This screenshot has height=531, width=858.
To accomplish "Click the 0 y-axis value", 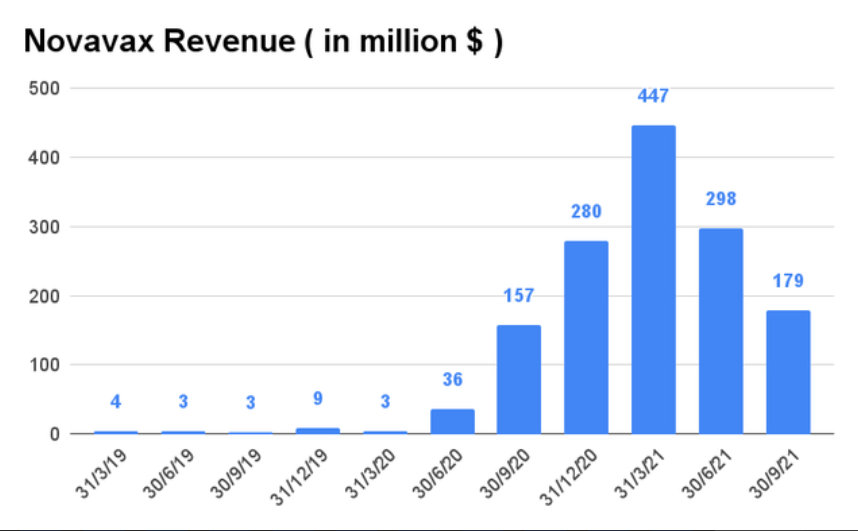I will [55, 434].
